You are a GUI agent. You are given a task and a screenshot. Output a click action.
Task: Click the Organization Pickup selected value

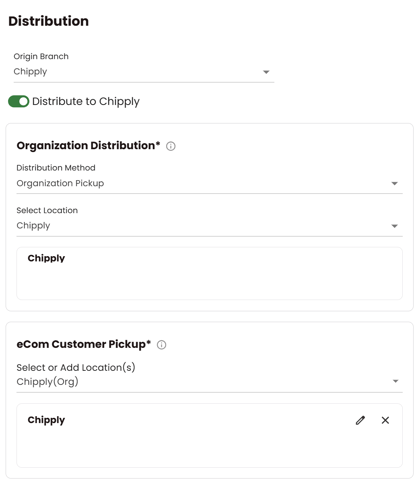click(x=60, y=183)
